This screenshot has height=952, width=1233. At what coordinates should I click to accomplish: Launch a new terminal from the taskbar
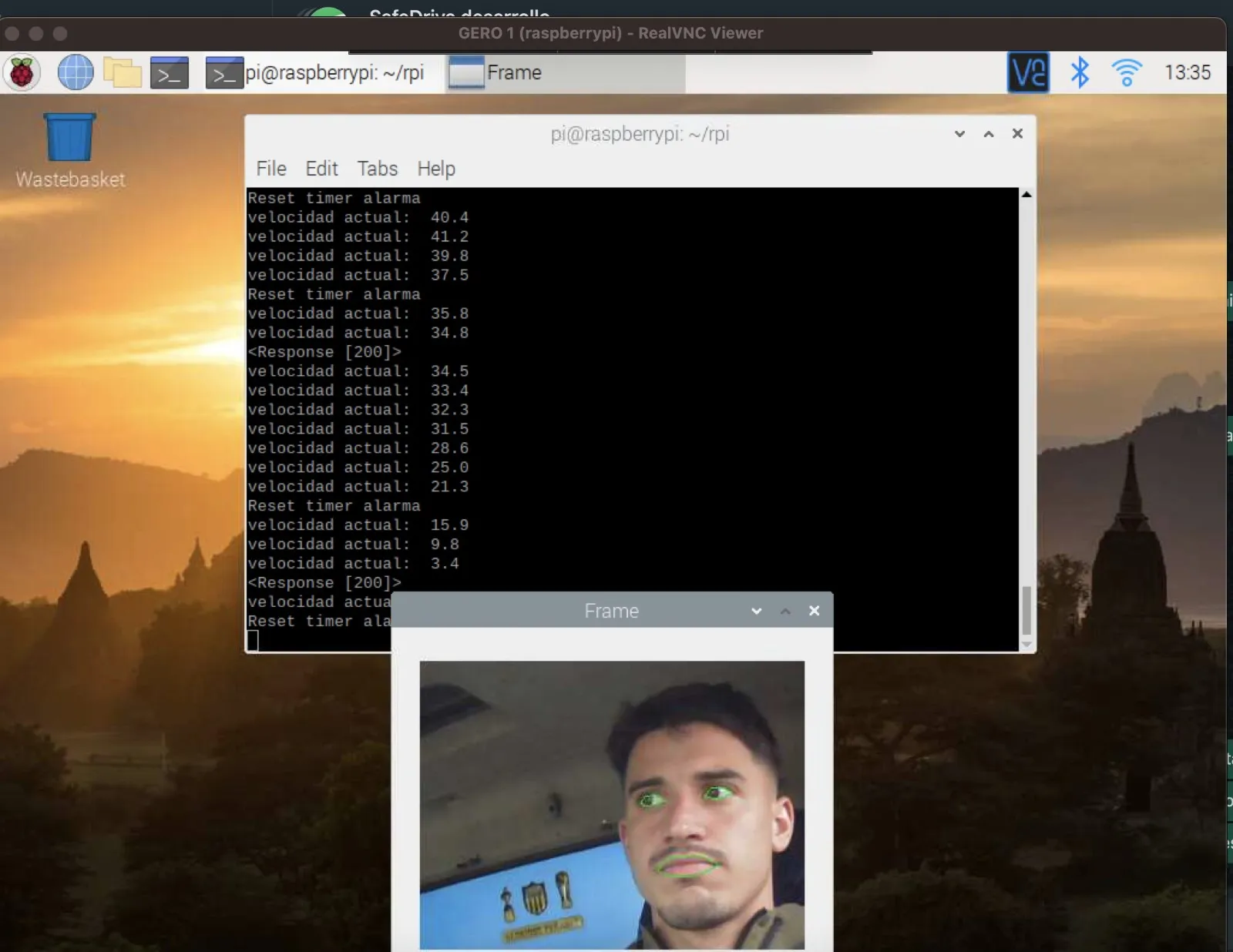(169, 73)
